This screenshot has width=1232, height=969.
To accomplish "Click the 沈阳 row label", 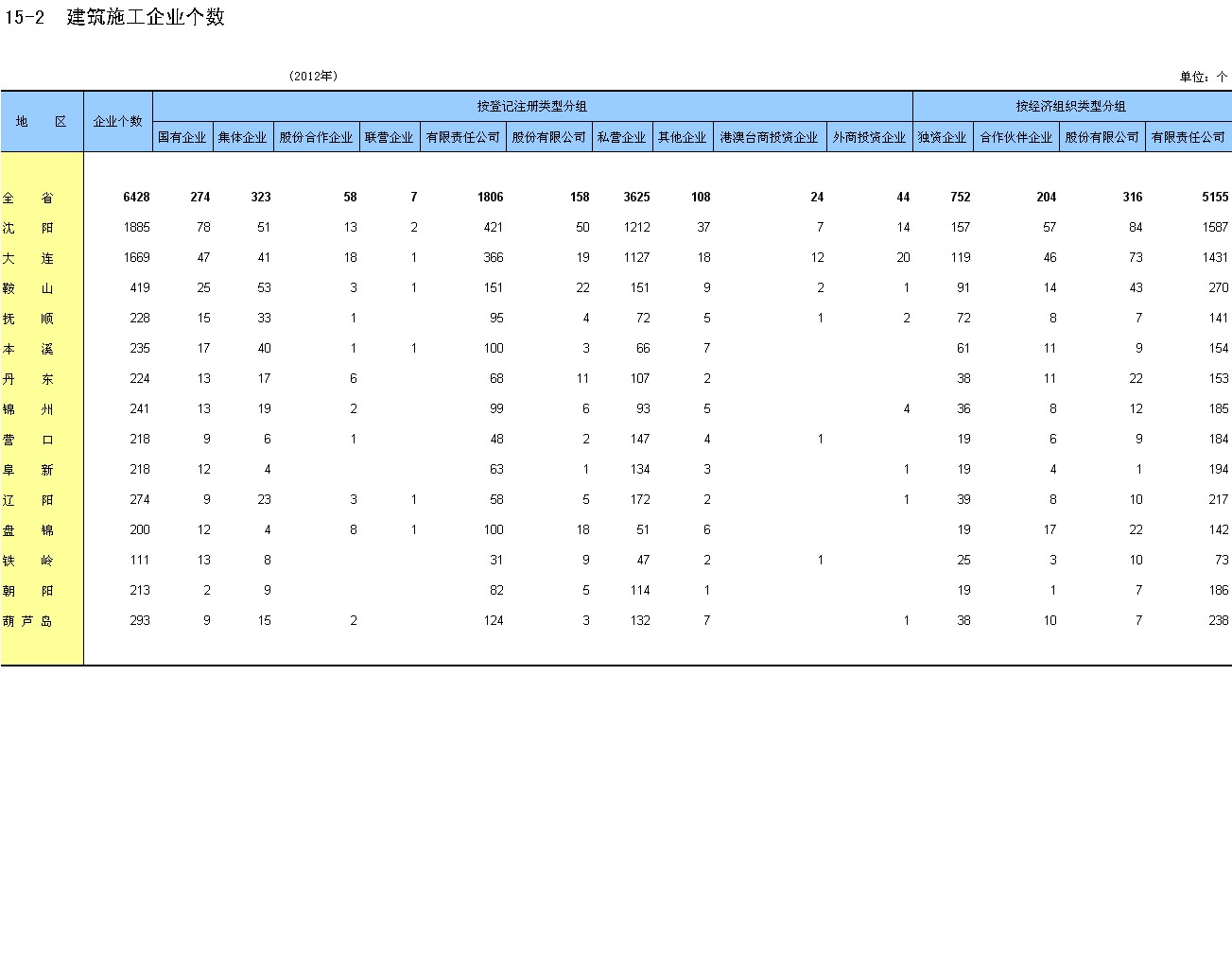I will (x=28, y=228).
